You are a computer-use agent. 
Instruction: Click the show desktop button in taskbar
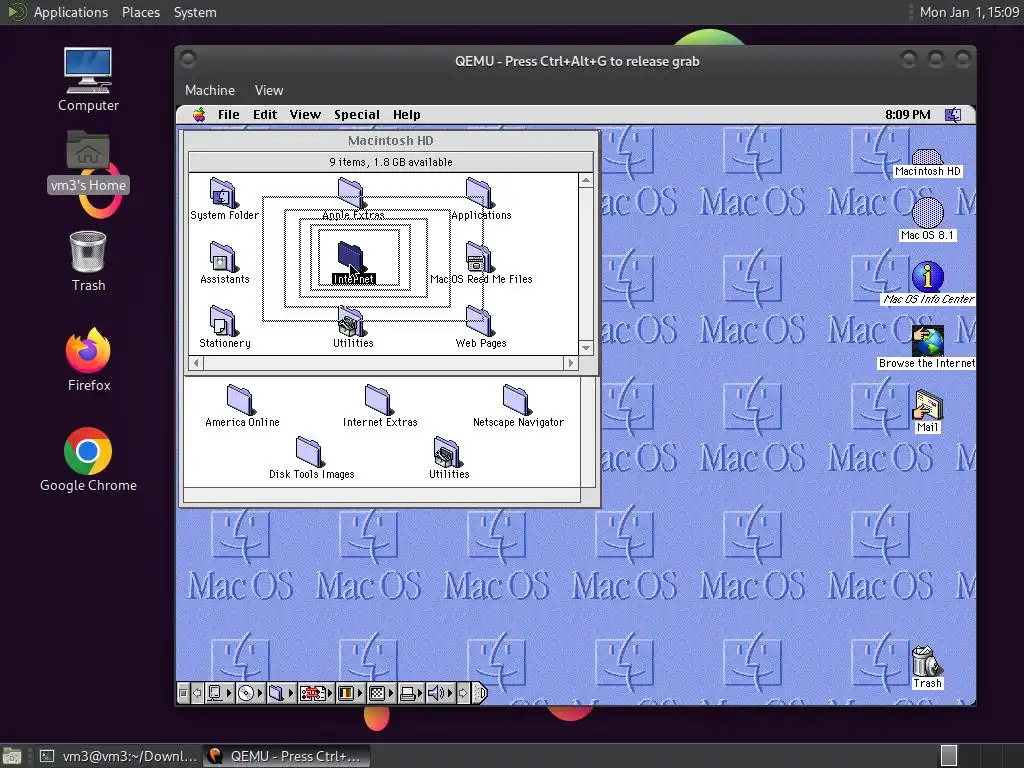[12, 756]
